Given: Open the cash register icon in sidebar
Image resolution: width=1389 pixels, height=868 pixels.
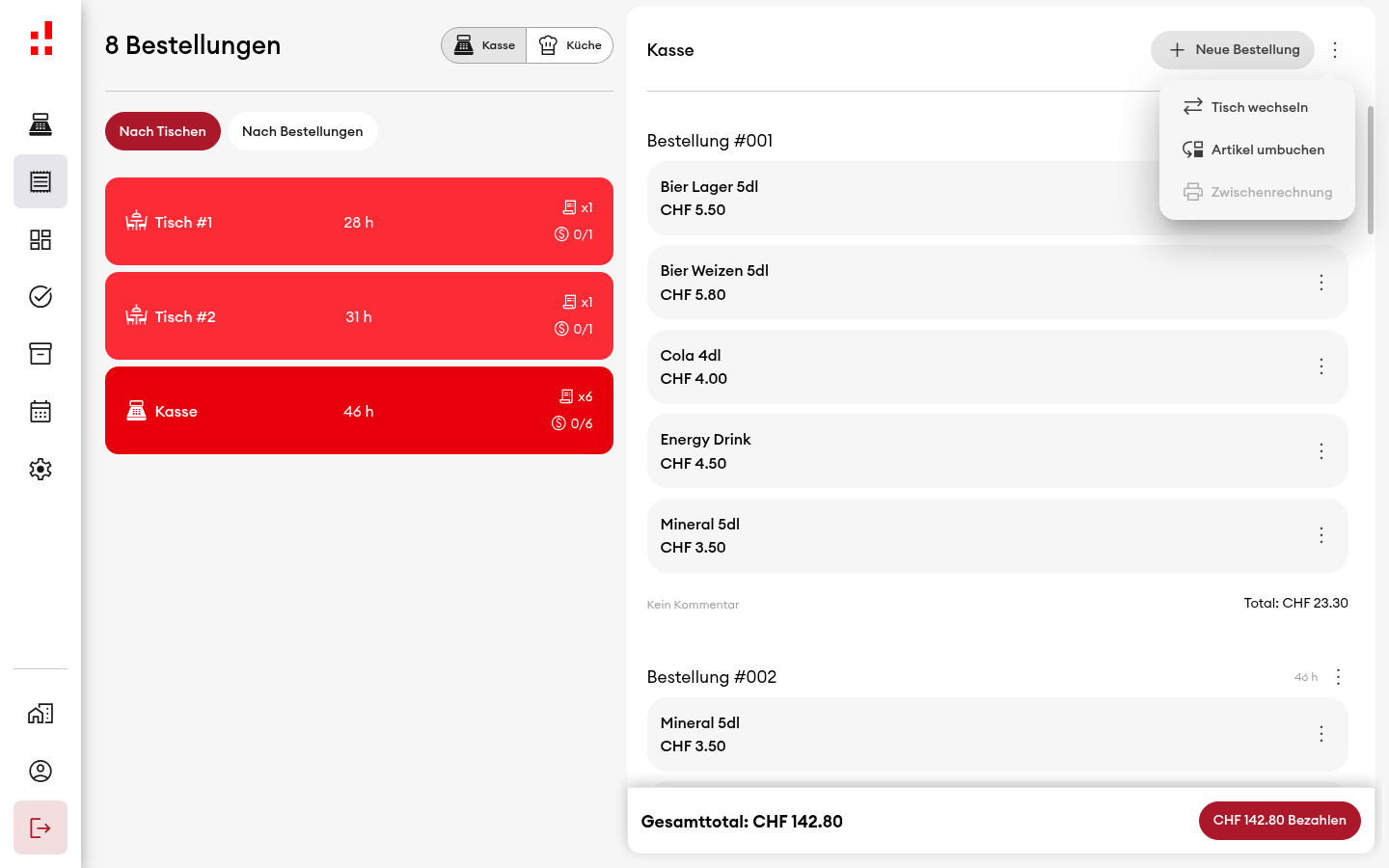Looking at the screenshot, I should (x=41, y=124).
